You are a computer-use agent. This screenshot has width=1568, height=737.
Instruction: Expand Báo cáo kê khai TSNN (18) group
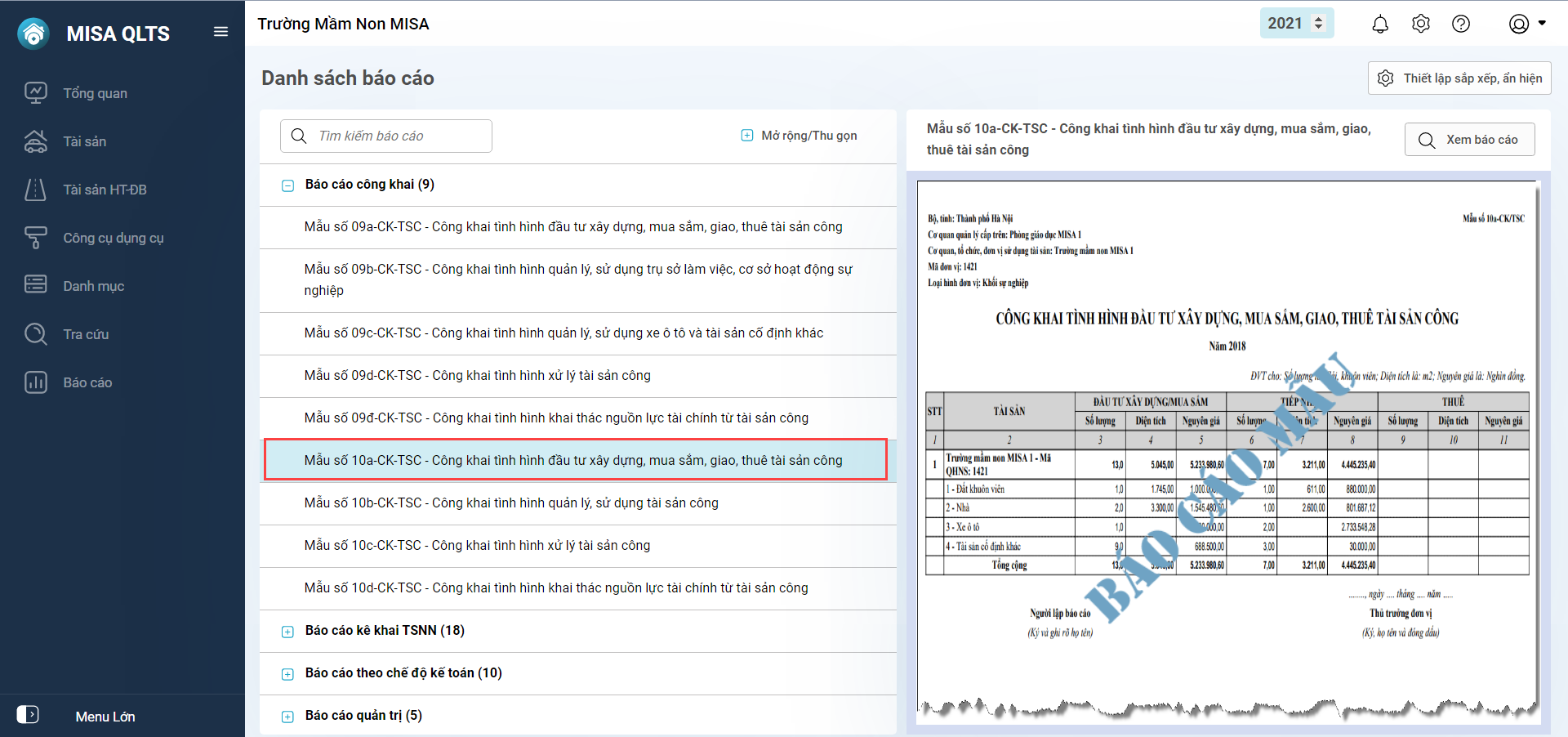pyautogui.click(x=287, y=632)
